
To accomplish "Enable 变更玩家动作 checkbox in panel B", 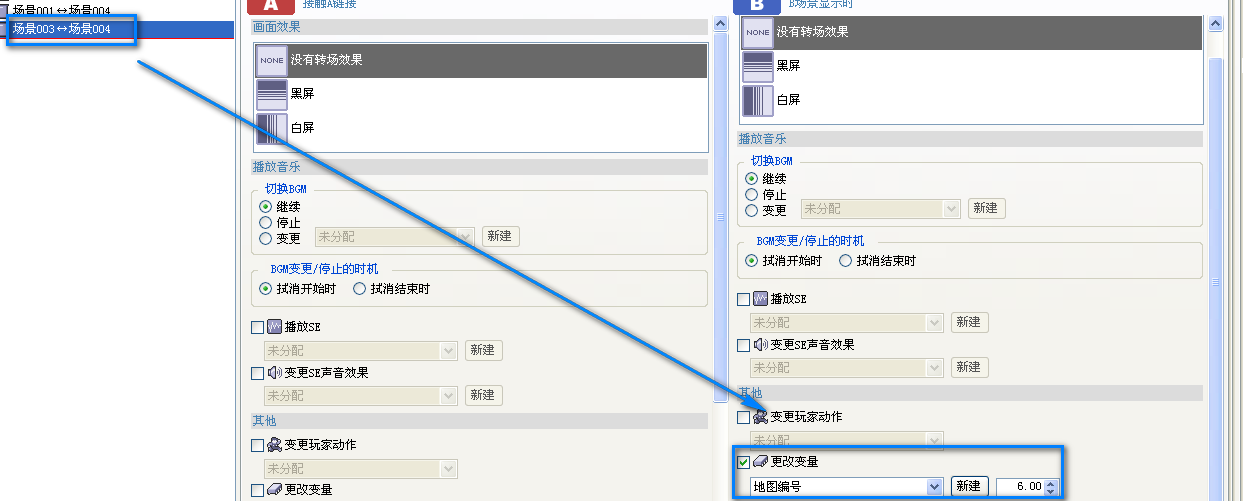I will pyautogui.click(x=743, y=417).
